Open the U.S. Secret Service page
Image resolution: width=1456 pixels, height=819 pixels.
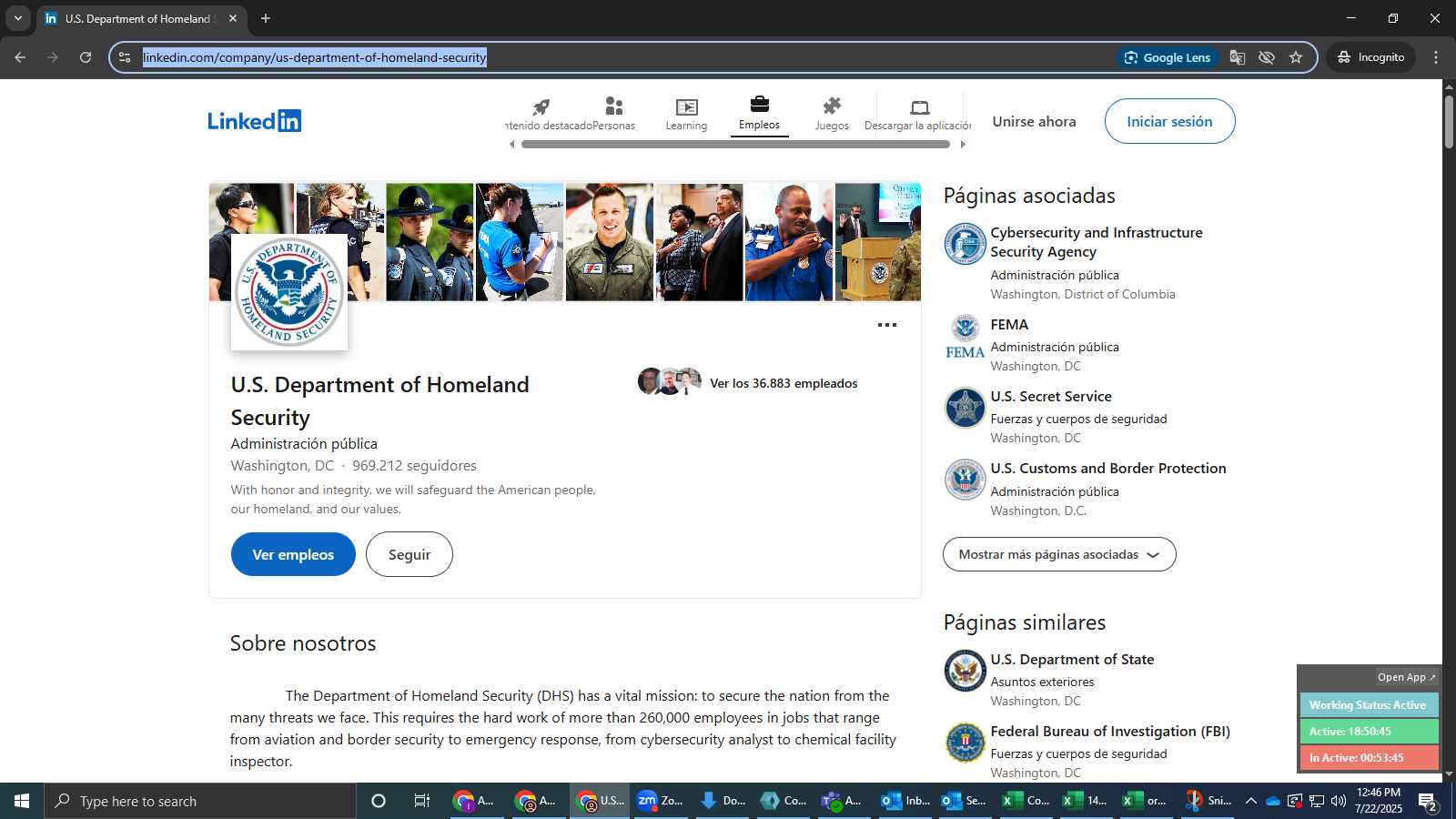(x=1051, y=396)
